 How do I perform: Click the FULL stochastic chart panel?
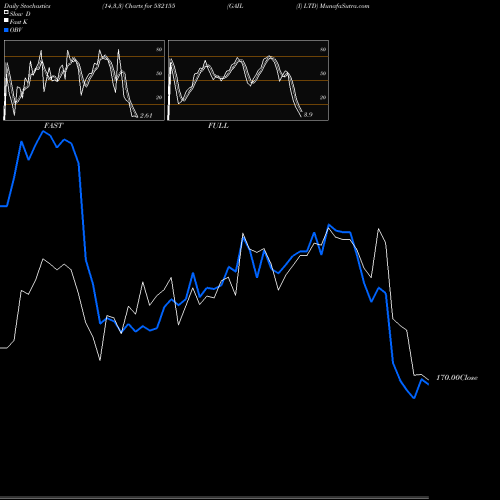tap(248, 80)
